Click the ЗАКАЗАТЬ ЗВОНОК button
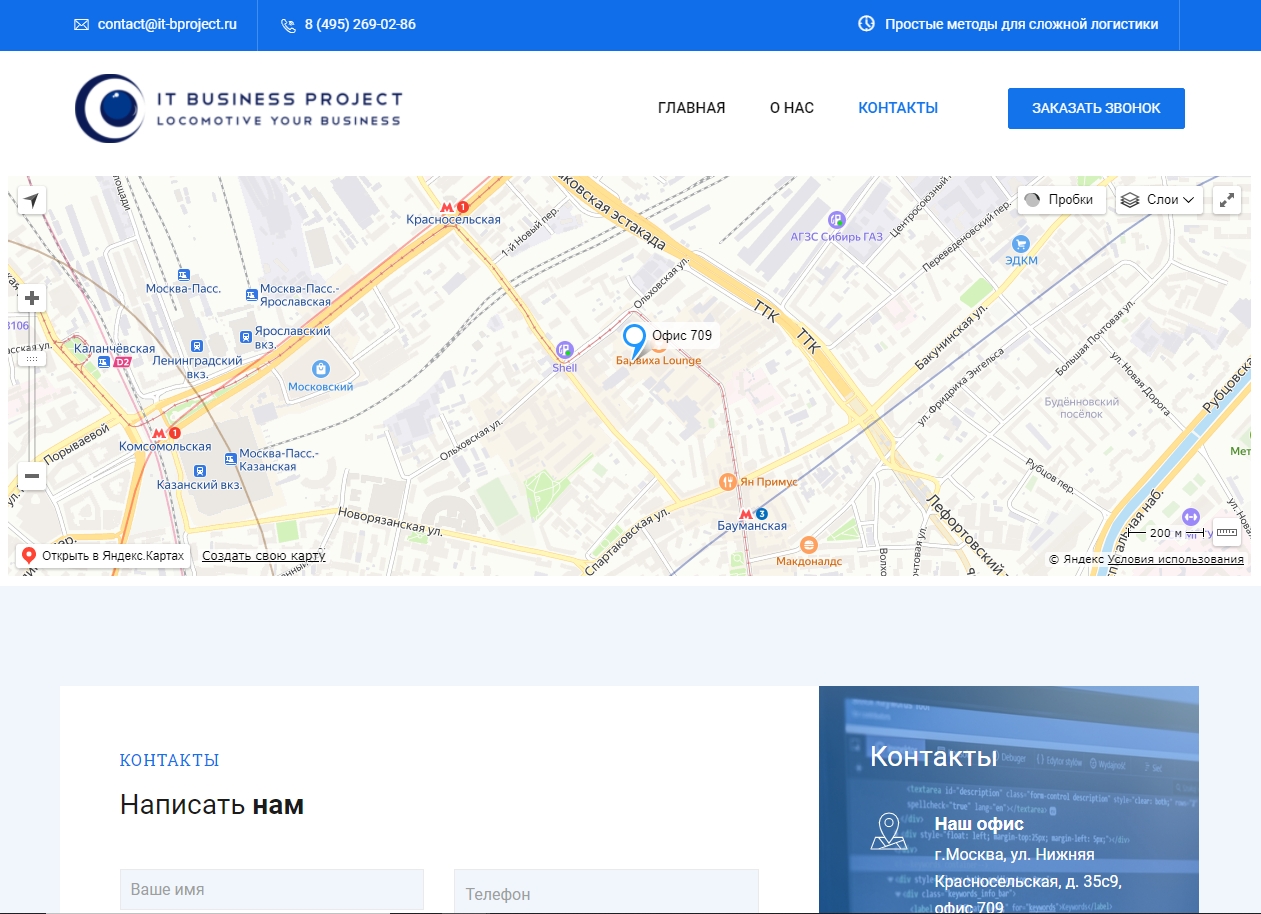The image size is (1261, 914). pos(1096,108)
